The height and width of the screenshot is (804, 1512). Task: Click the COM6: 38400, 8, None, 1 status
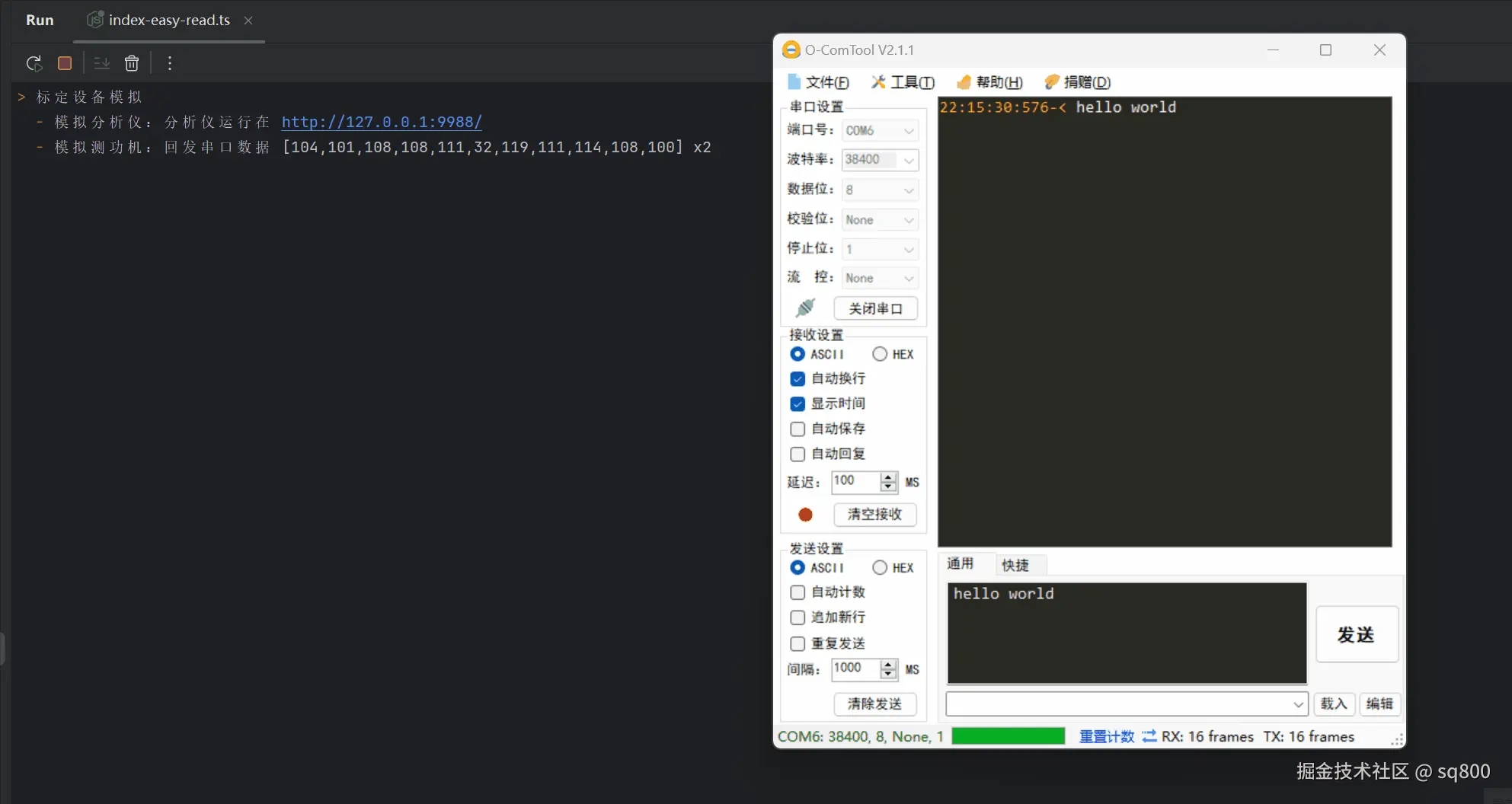tap(860, 736)
